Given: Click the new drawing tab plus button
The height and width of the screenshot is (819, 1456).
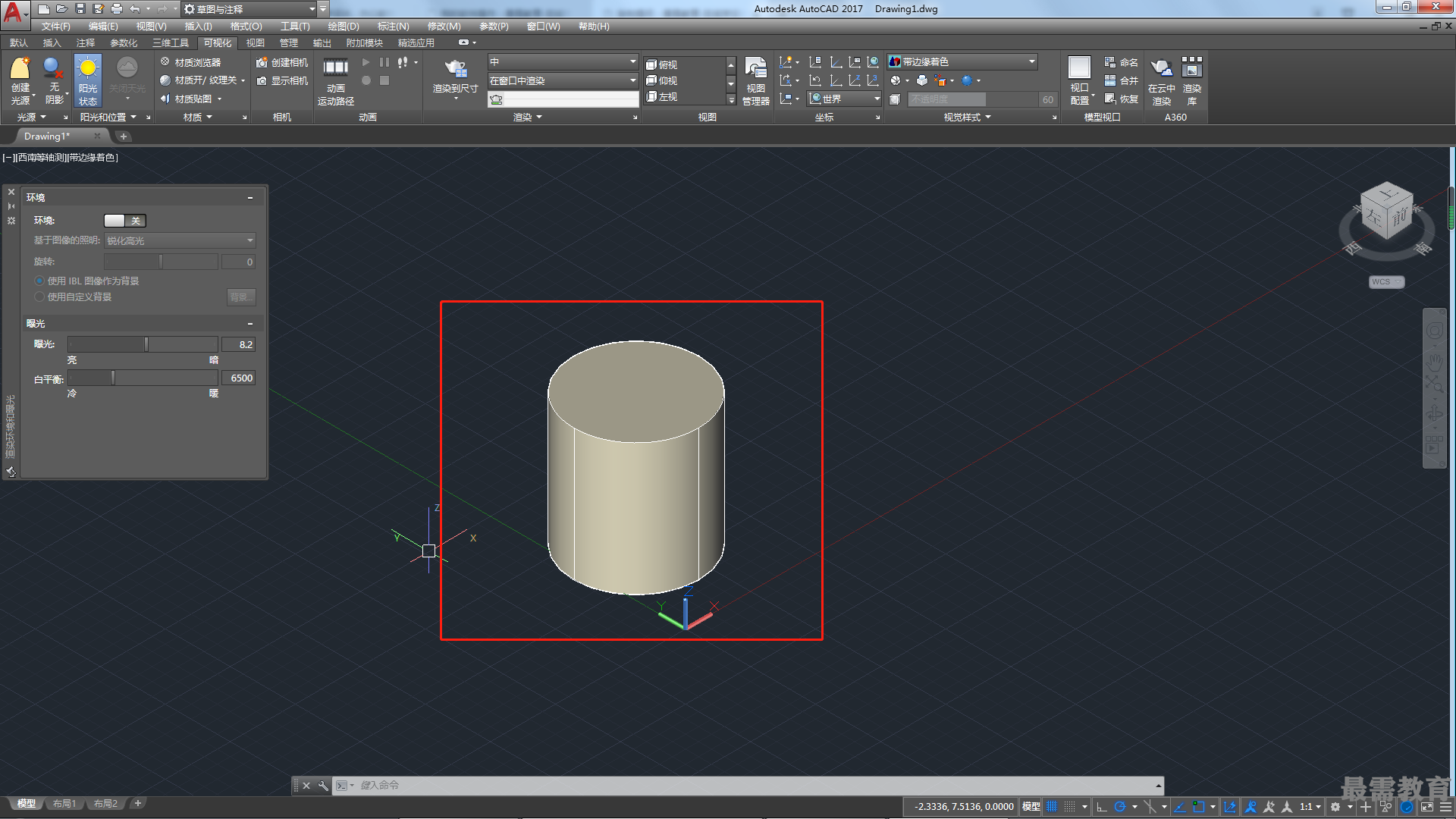Looking at the screenshot, I should [124, 136].
